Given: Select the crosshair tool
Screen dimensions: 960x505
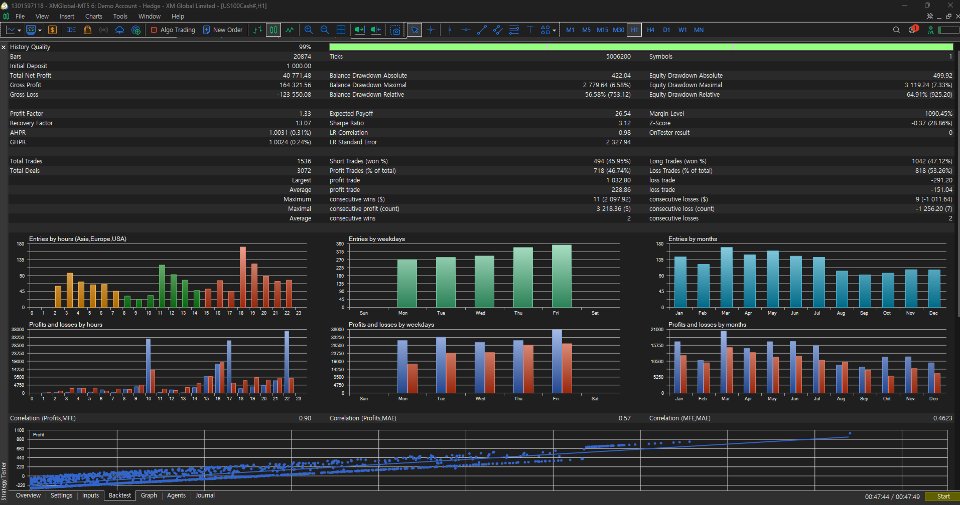Looking at the screenshot, I should [x=430, y=29].
